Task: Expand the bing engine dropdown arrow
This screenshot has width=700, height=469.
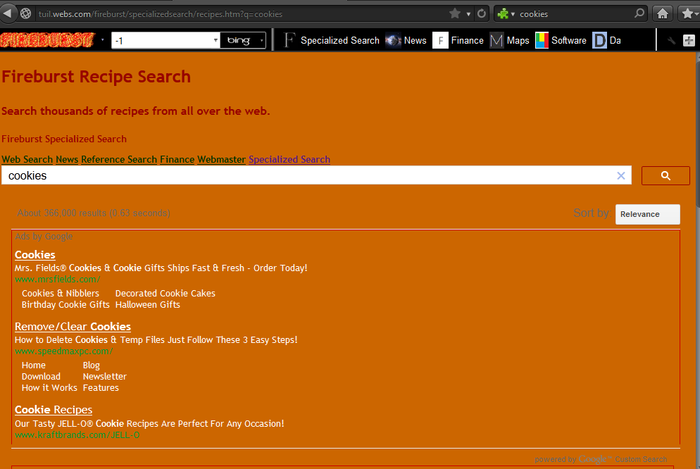Action: 262,41
